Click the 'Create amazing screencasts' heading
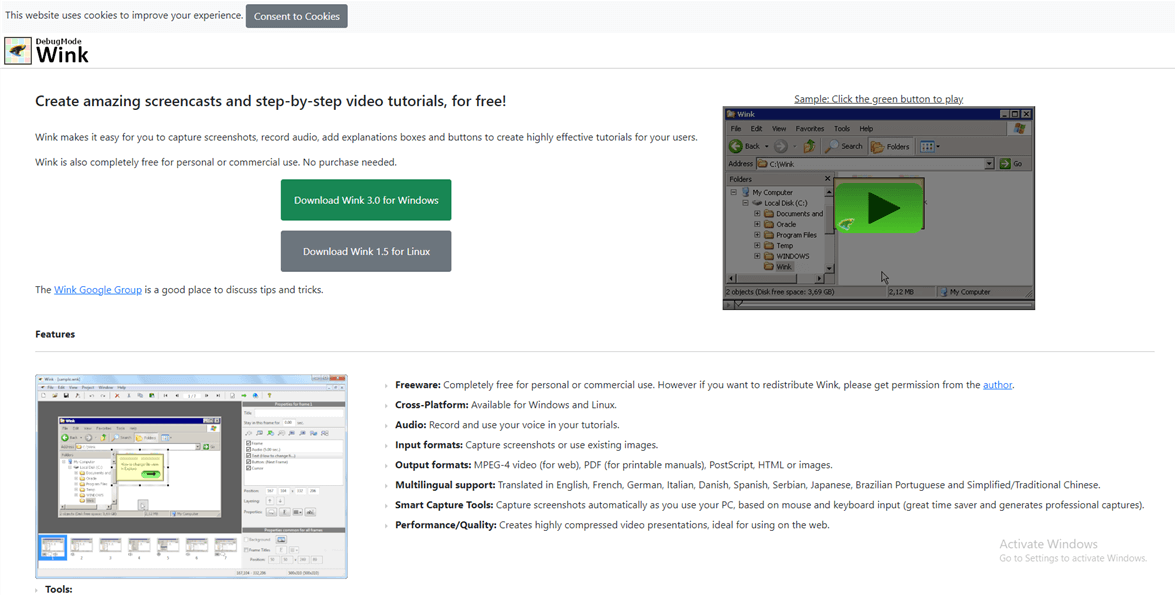Viewport: 1175px width, 595px height. [271, 100]
